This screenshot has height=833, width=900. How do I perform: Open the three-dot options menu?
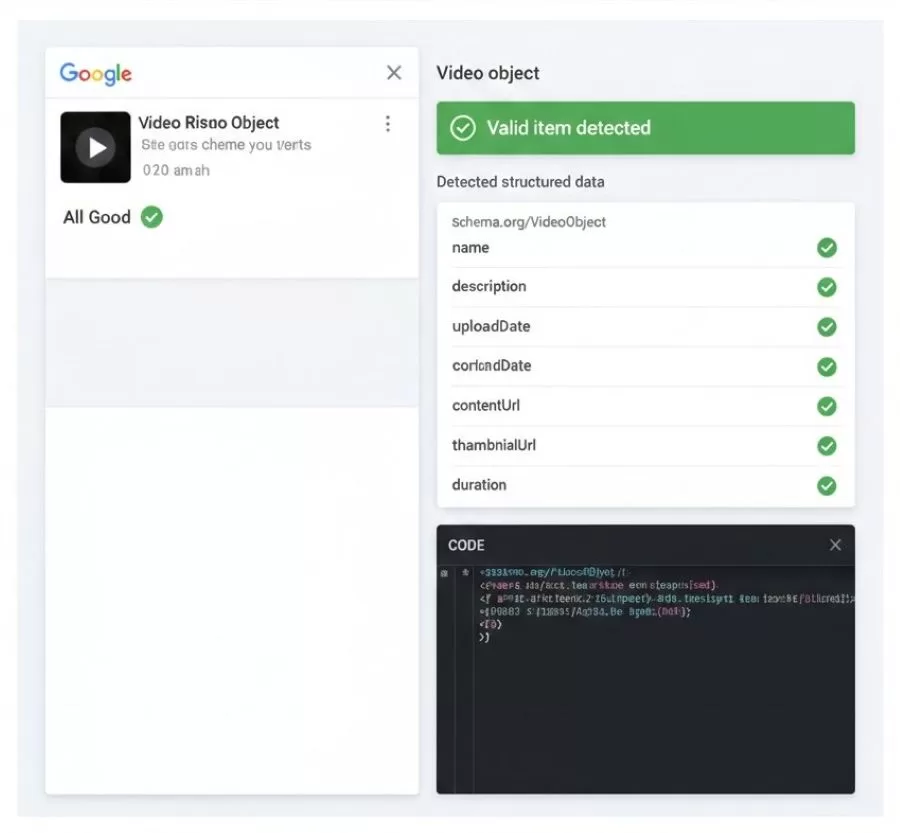tap(388, 123)
